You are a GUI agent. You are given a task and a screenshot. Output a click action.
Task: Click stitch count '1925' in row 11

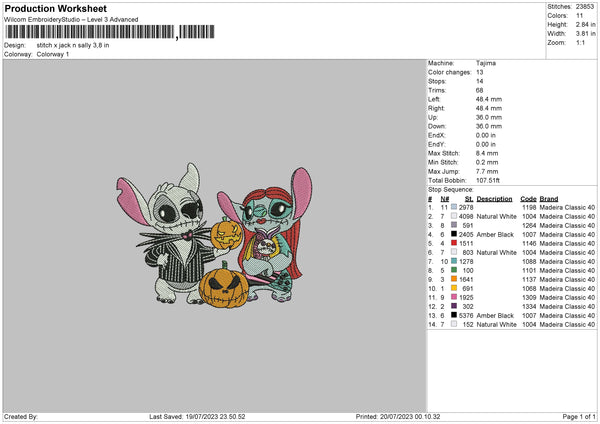tap(466, 297)
